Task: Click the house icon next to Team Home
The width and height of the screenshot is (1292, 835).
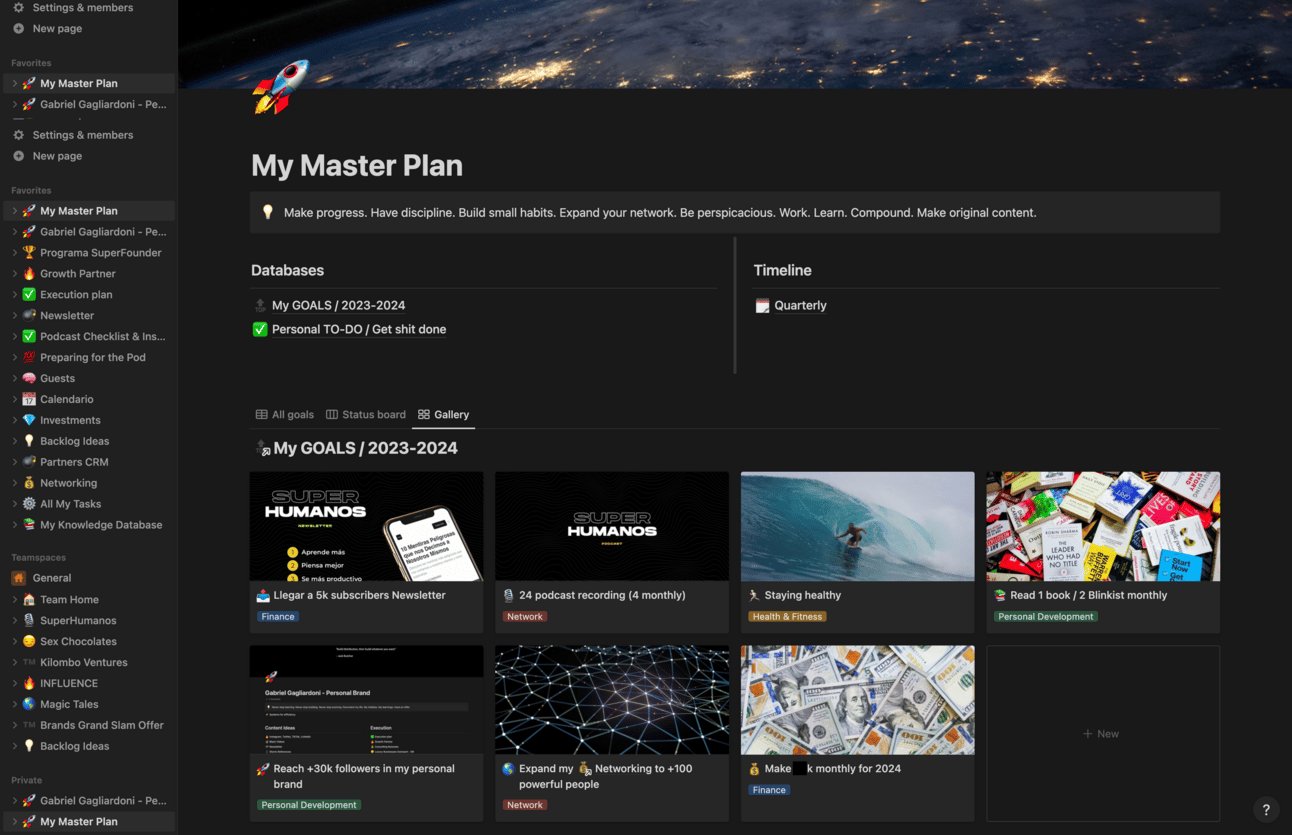Action: [x=29, y=600]
